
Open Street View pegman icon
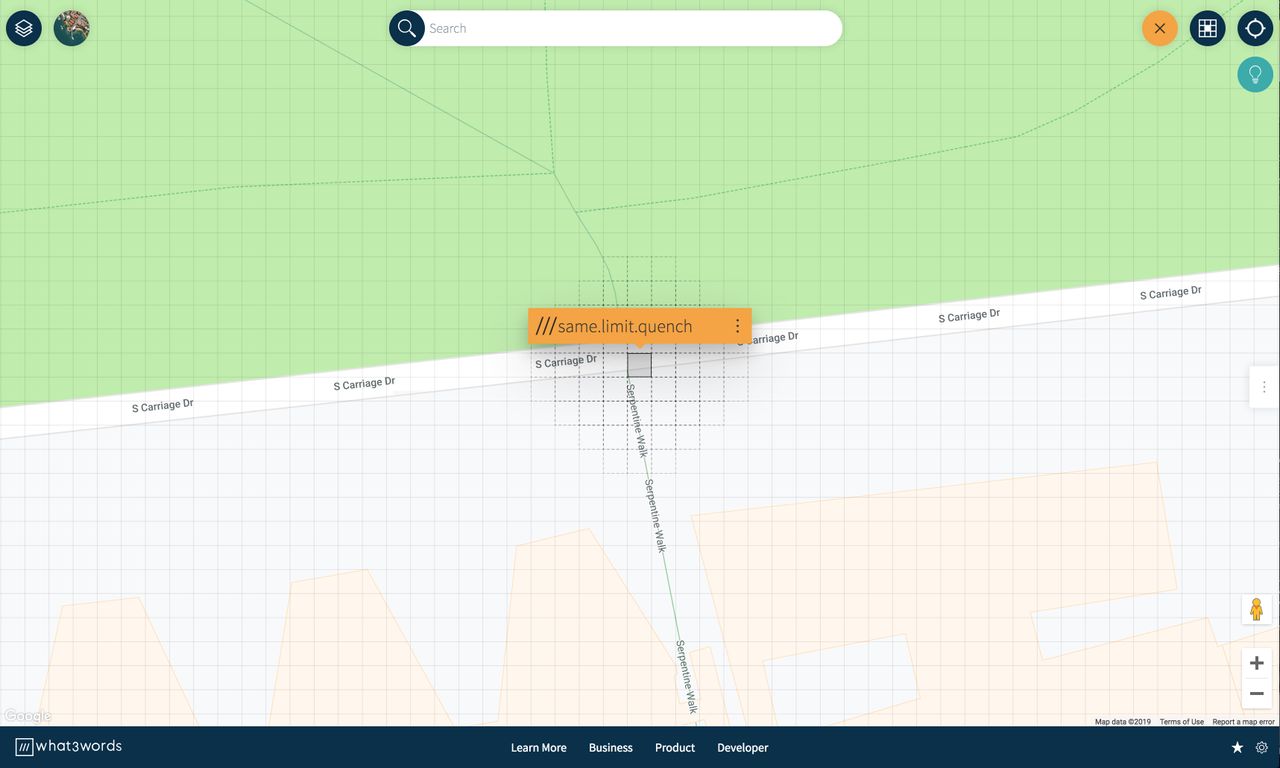tap(1257, 609)
